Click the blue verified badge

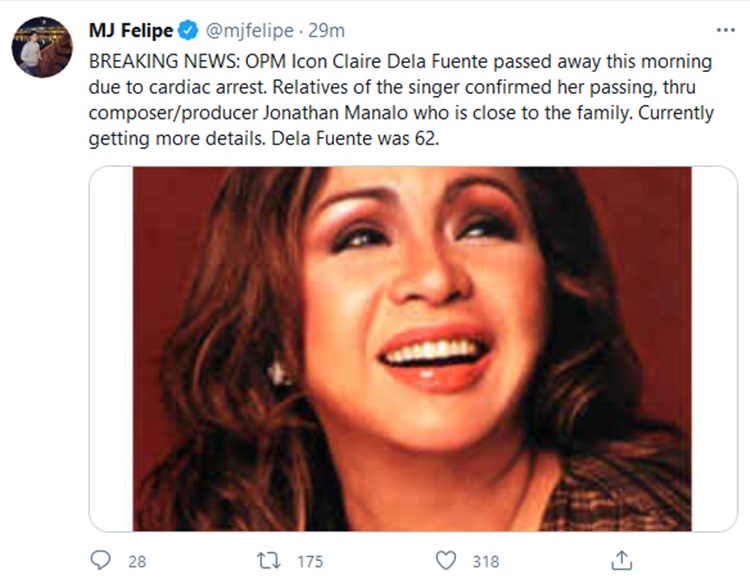pyautogui.click(x=187, y=31)
